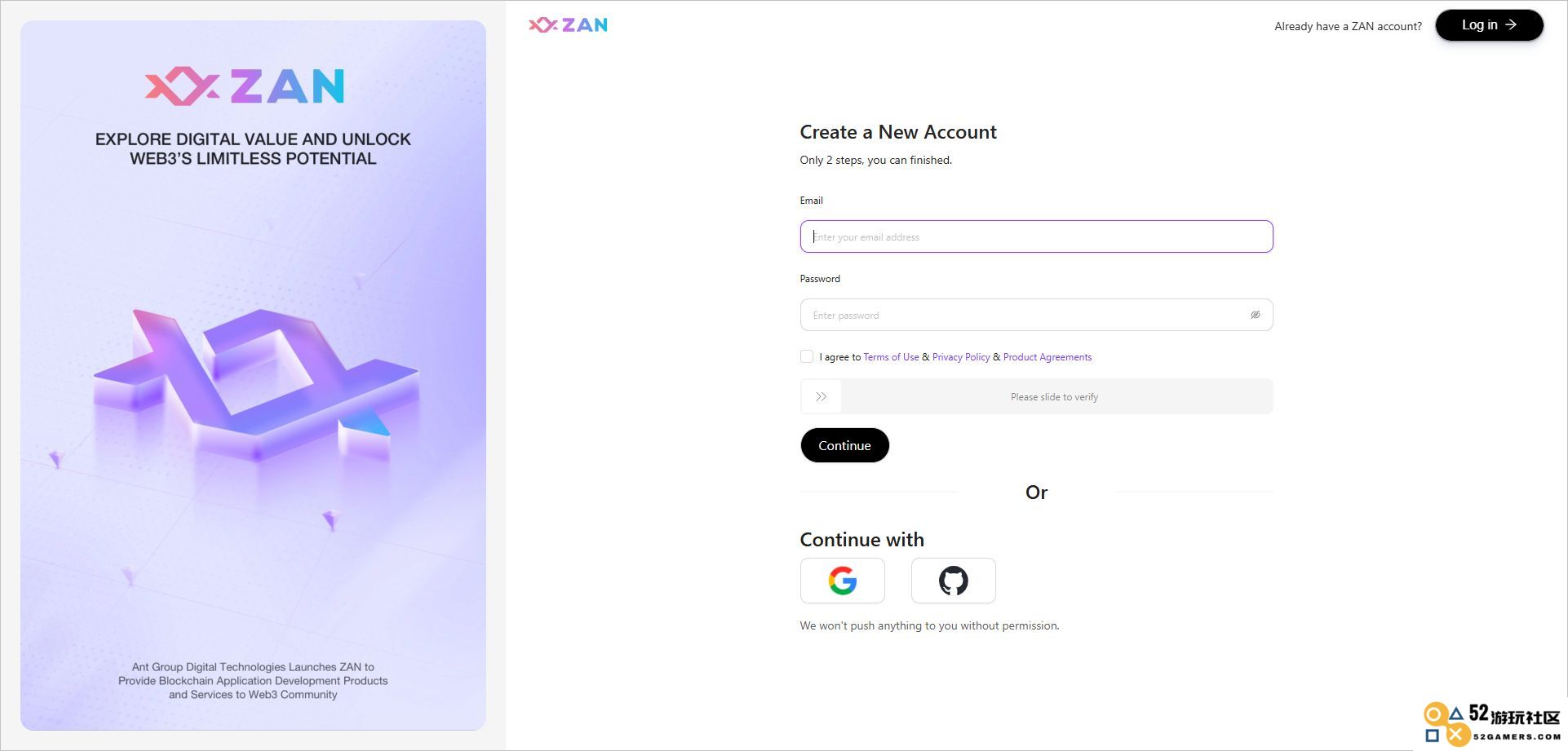Click the Continue button
Screen dimensions: 1568x751
point(844,445)
